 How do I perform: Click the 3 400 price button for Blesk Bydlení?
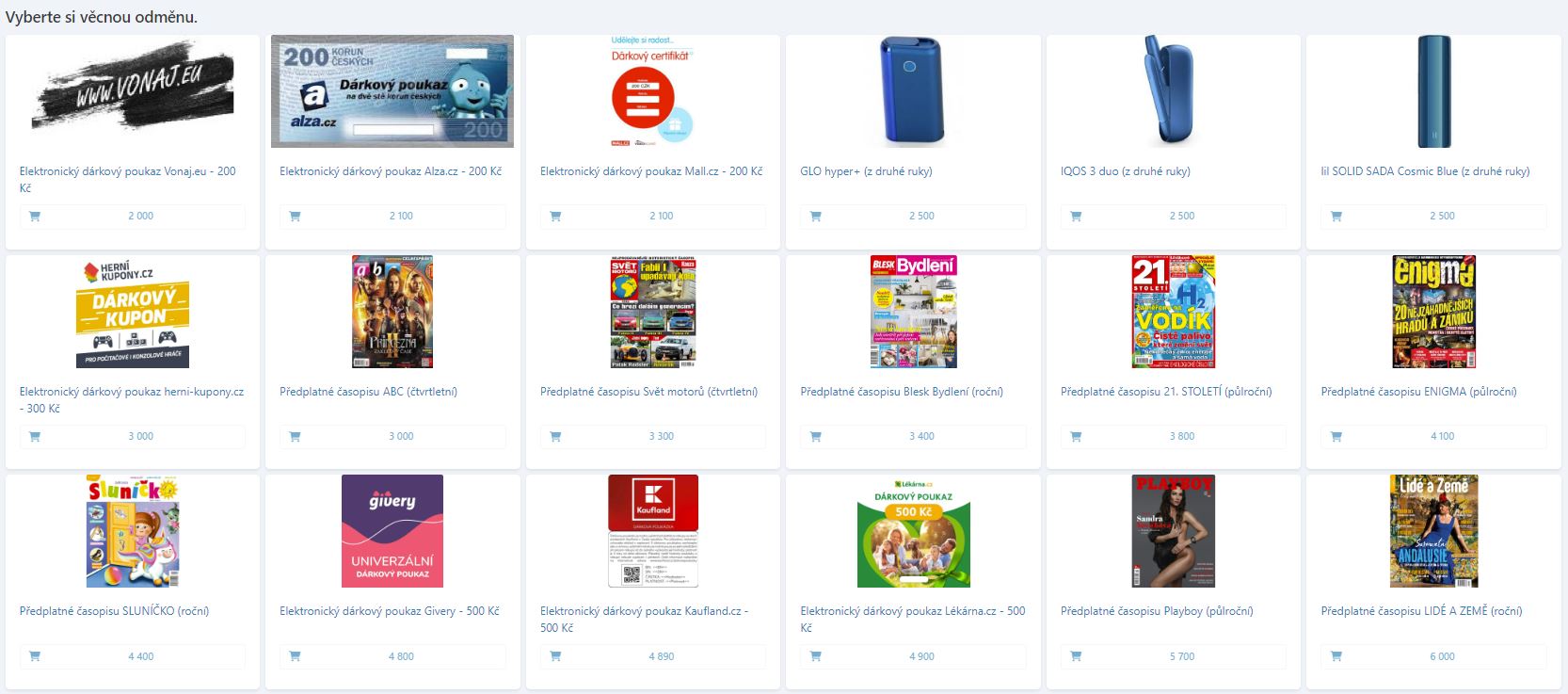click(913, 437)
